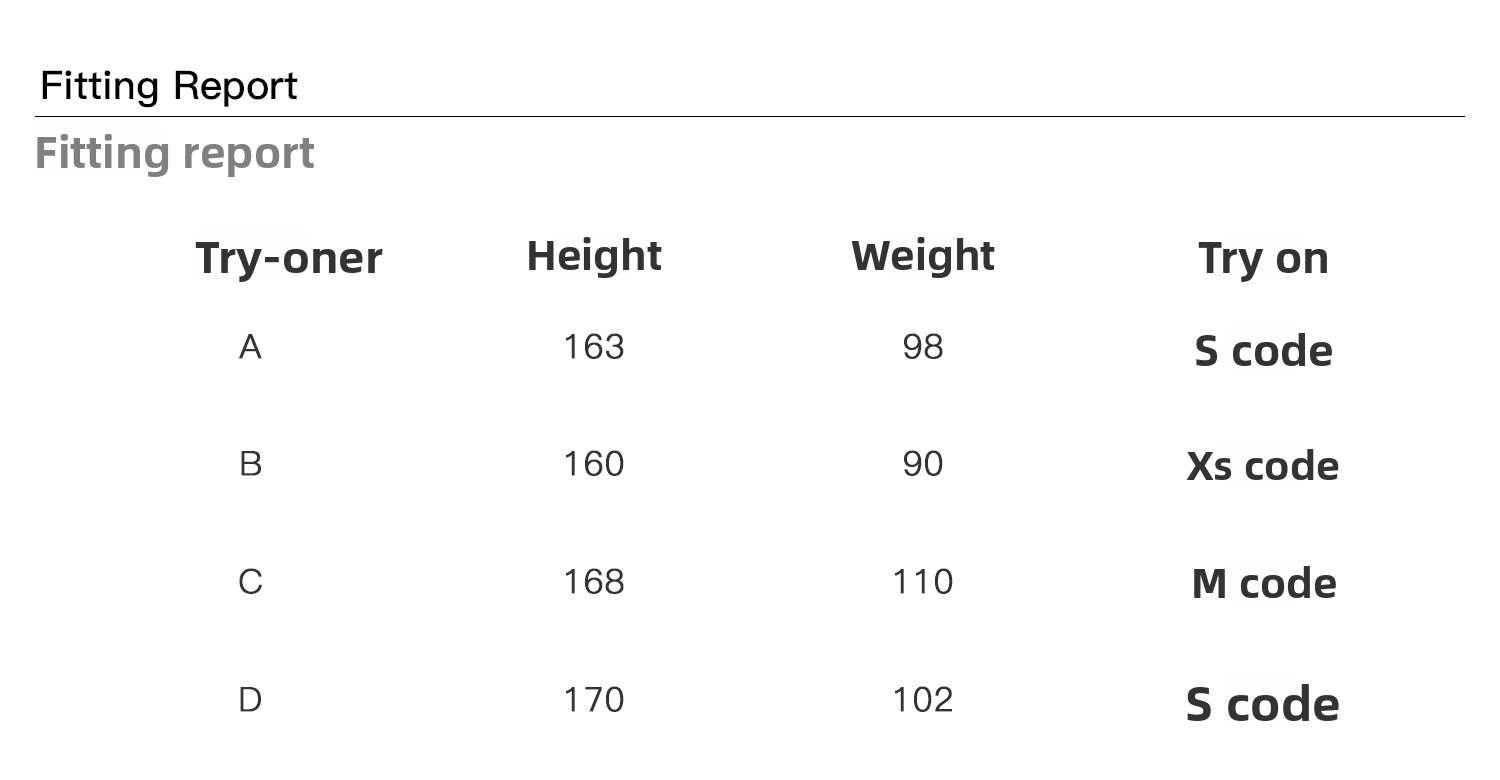Select the "Try-oner" column header
1500x780 pixels.
pyautogui.click(x=288, y=258)
